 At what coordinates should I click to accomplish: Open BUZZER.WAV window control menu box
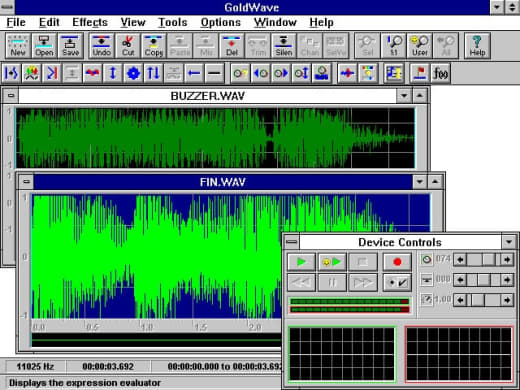point(11,96)
